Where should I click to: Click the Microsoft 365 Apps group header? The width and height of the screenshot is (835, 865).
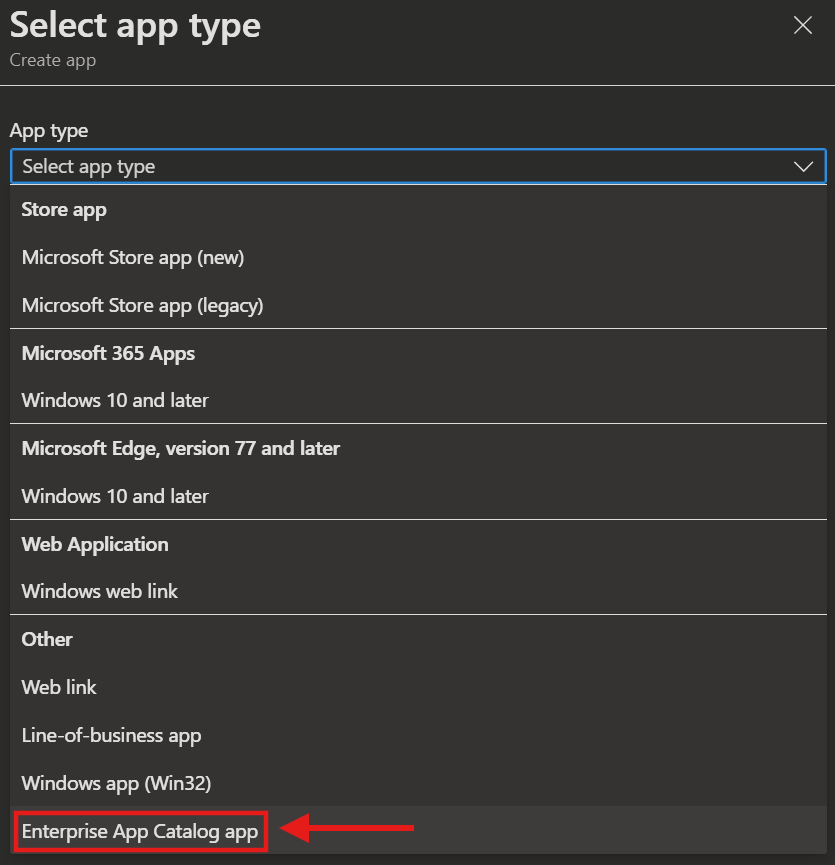(108, 354)
